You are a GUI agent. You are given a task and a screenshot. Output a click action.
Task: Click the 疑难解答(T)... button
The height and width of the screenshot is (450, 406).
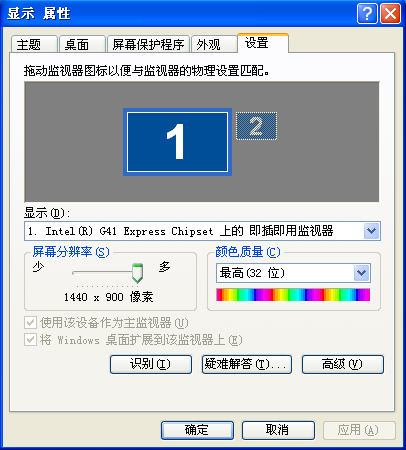[x=247, y=364]
